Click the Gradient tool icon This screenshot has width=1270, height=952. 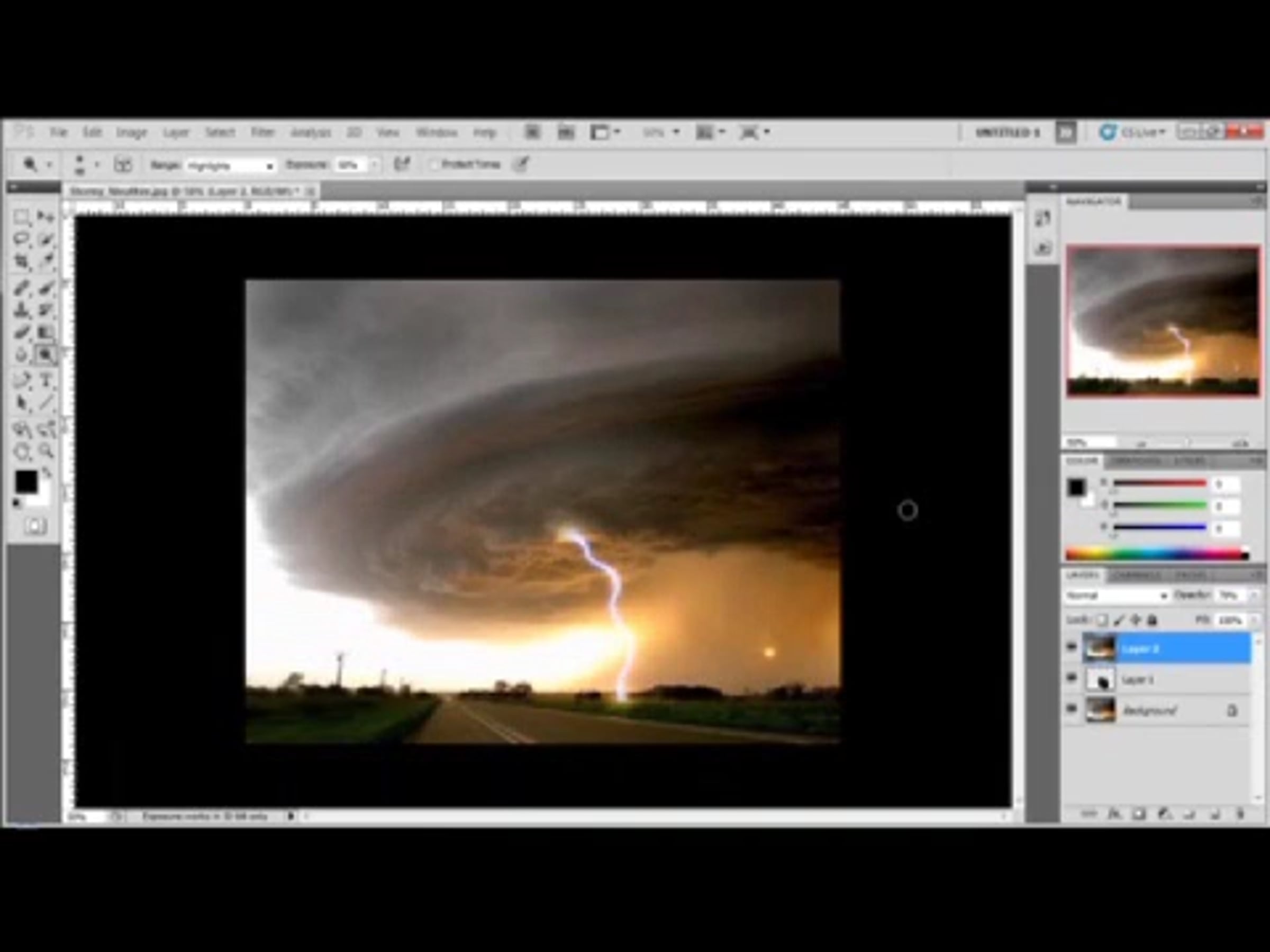click(46, 333)
